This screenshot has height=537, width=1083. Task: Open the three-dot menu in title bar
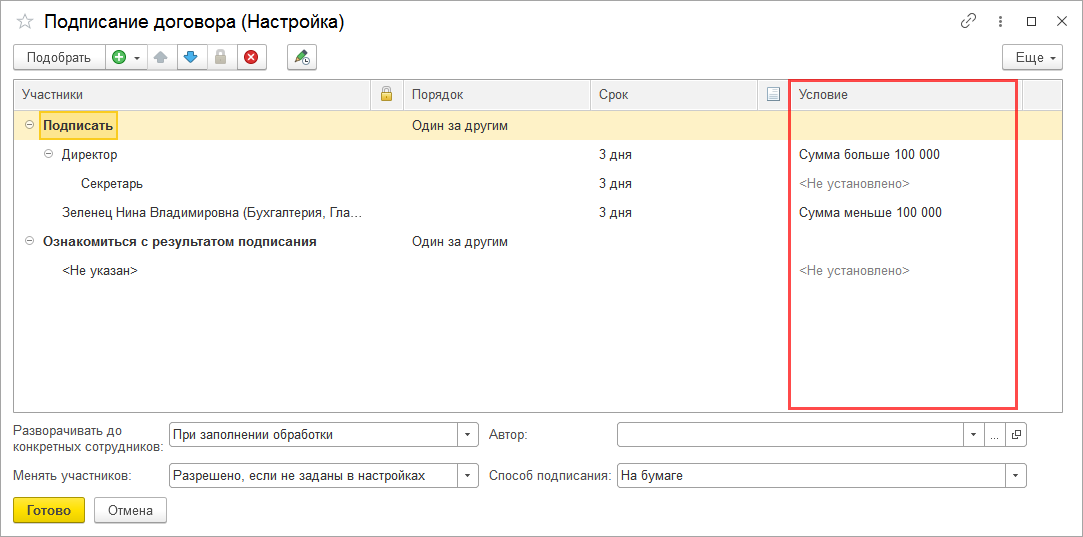point(1000,21)
